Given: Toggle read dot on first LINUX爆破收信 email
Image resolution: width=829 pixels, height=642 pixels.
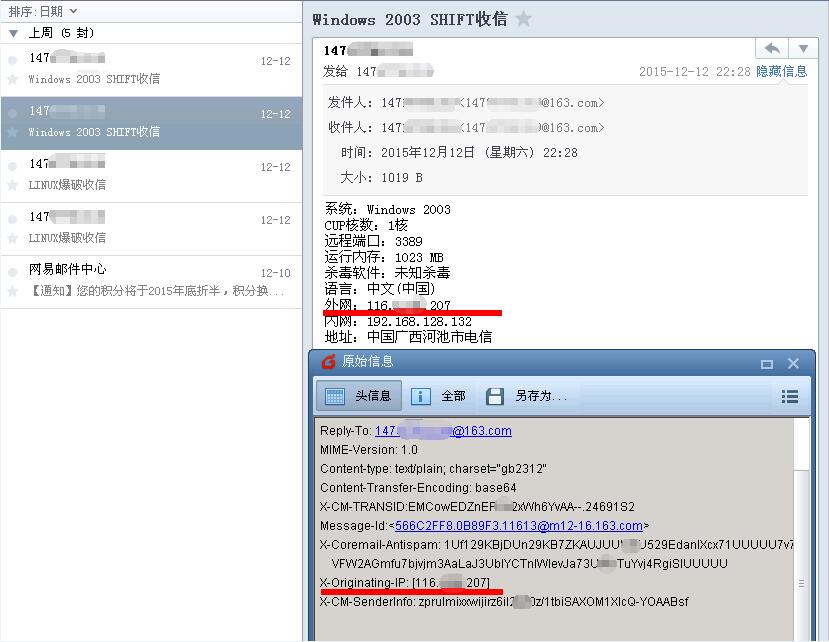Looking at the screenshot, I should coord(13,166).
